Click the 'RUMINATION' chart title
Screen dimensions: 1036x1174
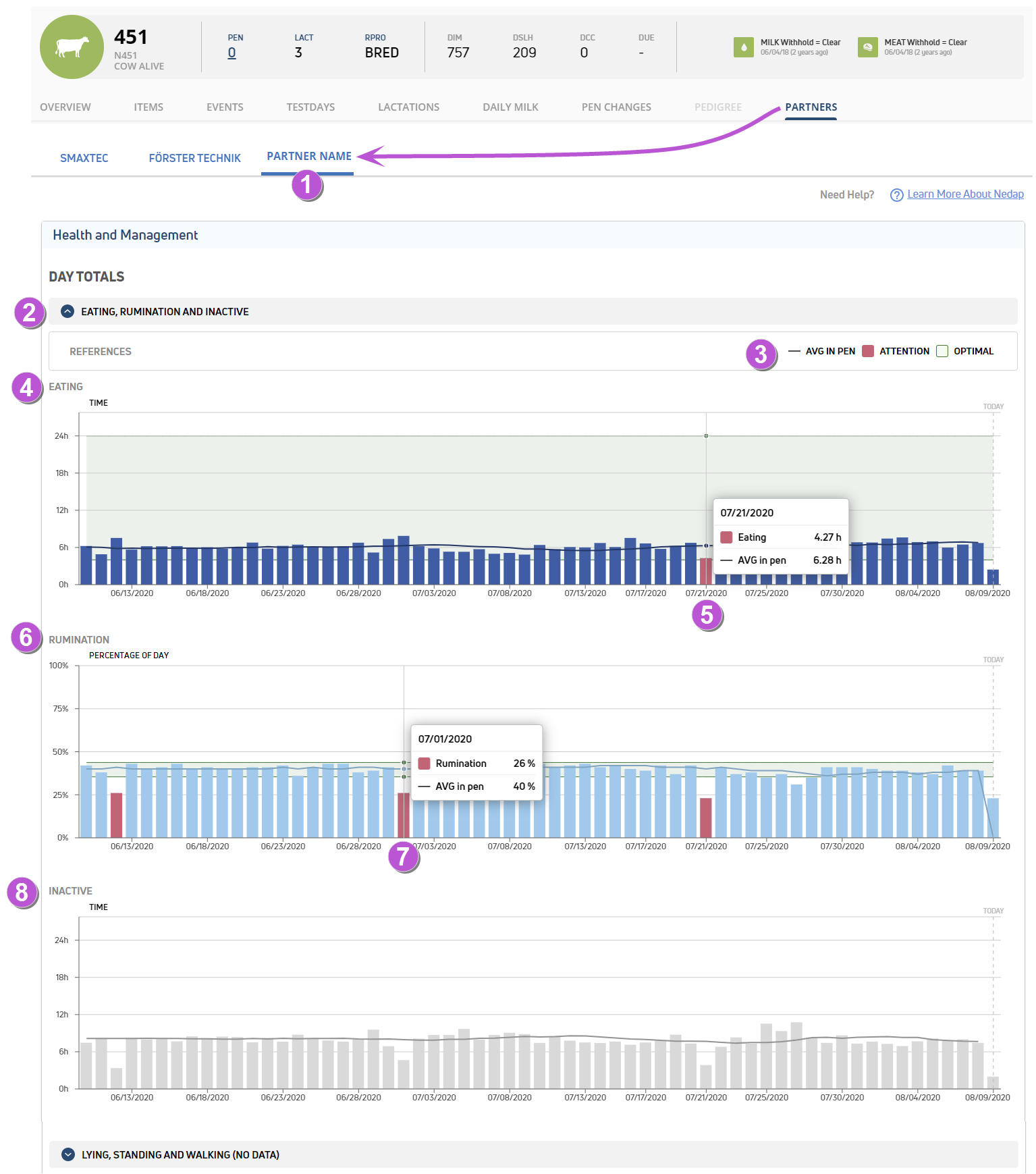coord(79,640)
